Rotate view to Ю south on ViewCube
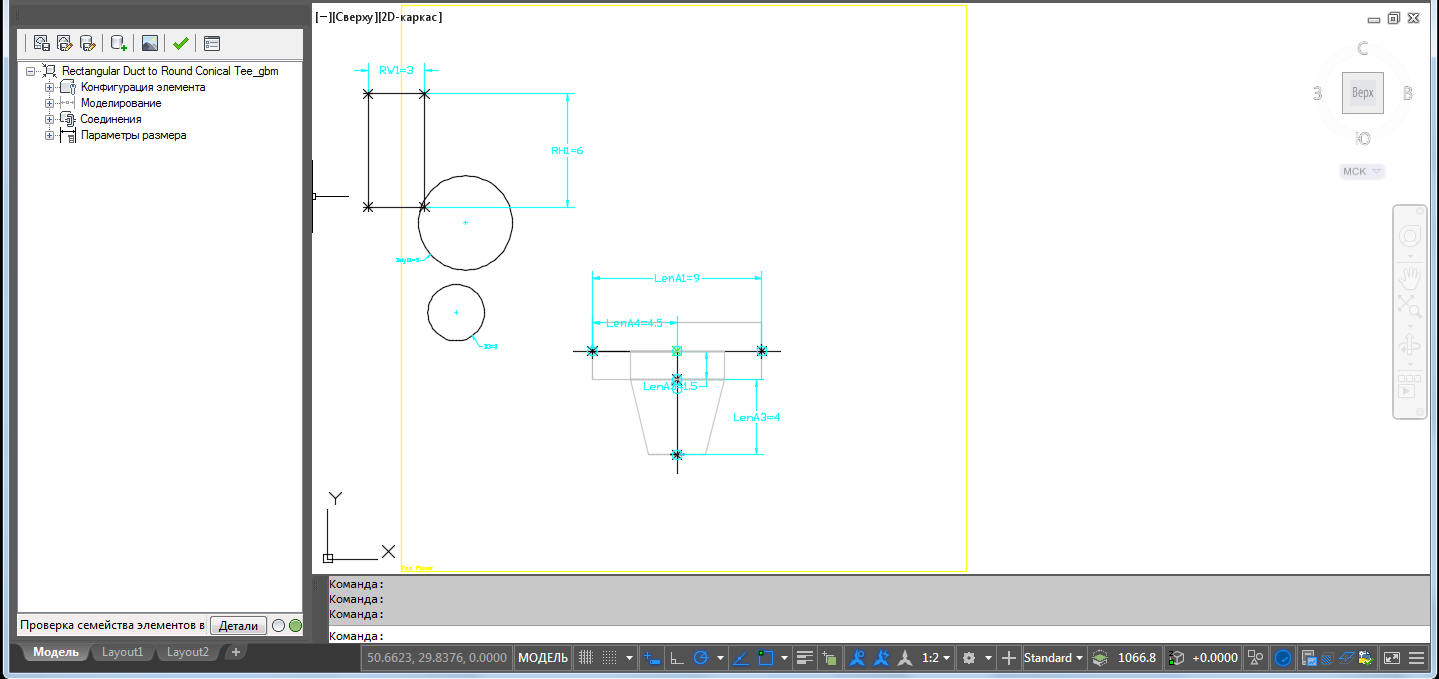1439x679 pixels. pos(1362,138)
